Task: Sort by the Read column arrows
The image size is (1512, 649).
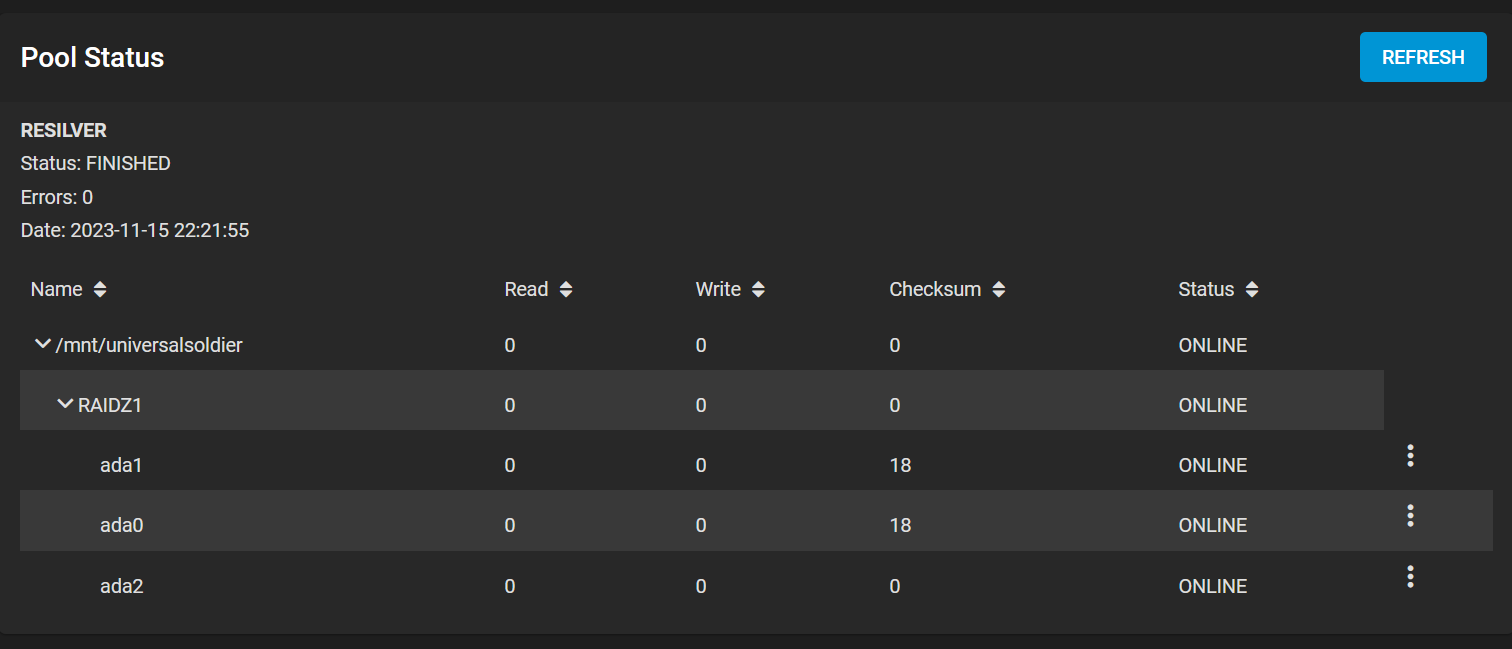Action: coord(566,290)
